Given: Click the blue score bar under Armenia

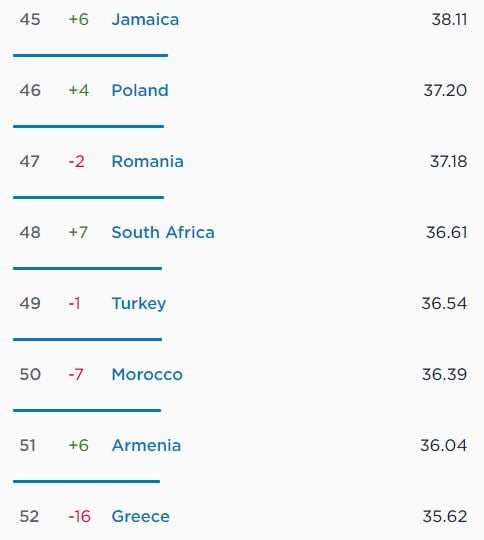Looking at the screenshot, I should pyautogui.click(x=86, y=481).
